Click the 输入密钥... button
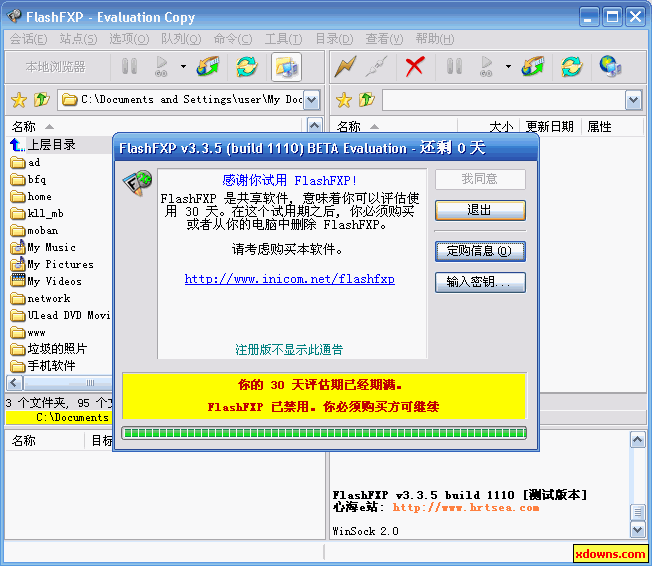 pyautogui.click(x=480, y=282)
